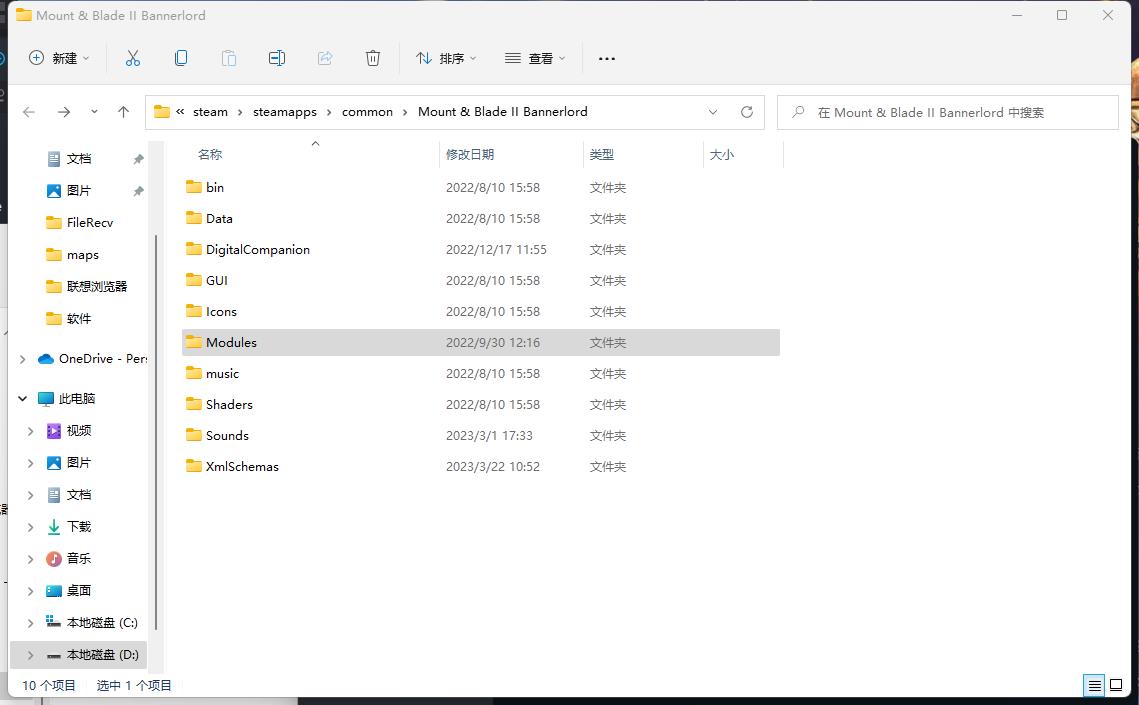Click the Rename icon in toolbar
Viewport: 1139px width, 705px height.
277,58
